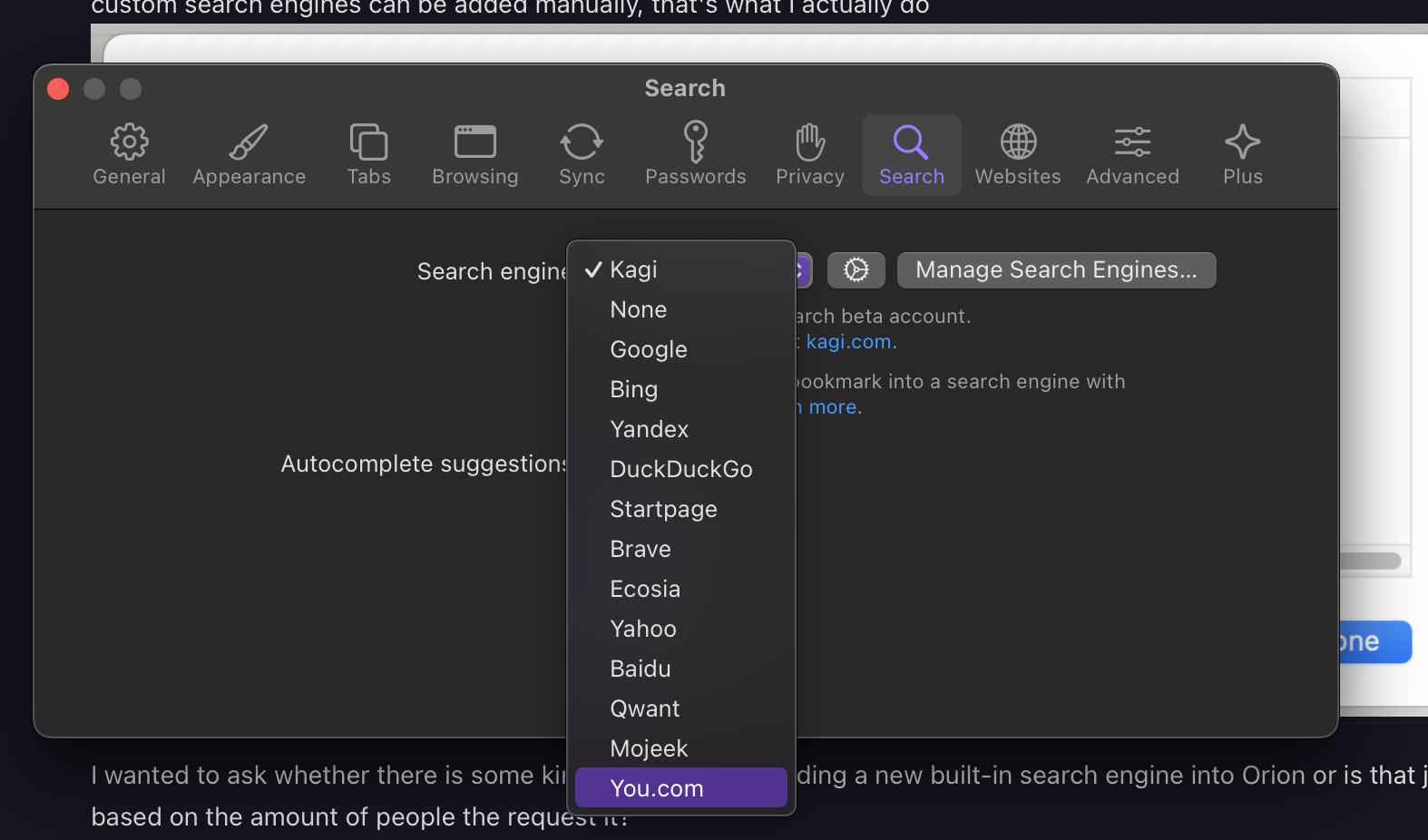Select Startpage from the engine menu
1428x840 pixels.
coord(663,509)
